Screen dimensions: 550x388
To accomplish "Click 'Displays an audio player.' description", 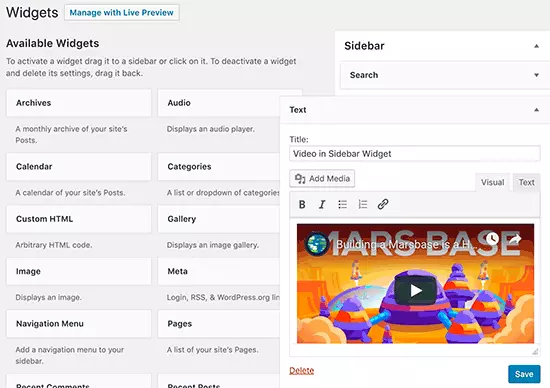I will point(210,129).
